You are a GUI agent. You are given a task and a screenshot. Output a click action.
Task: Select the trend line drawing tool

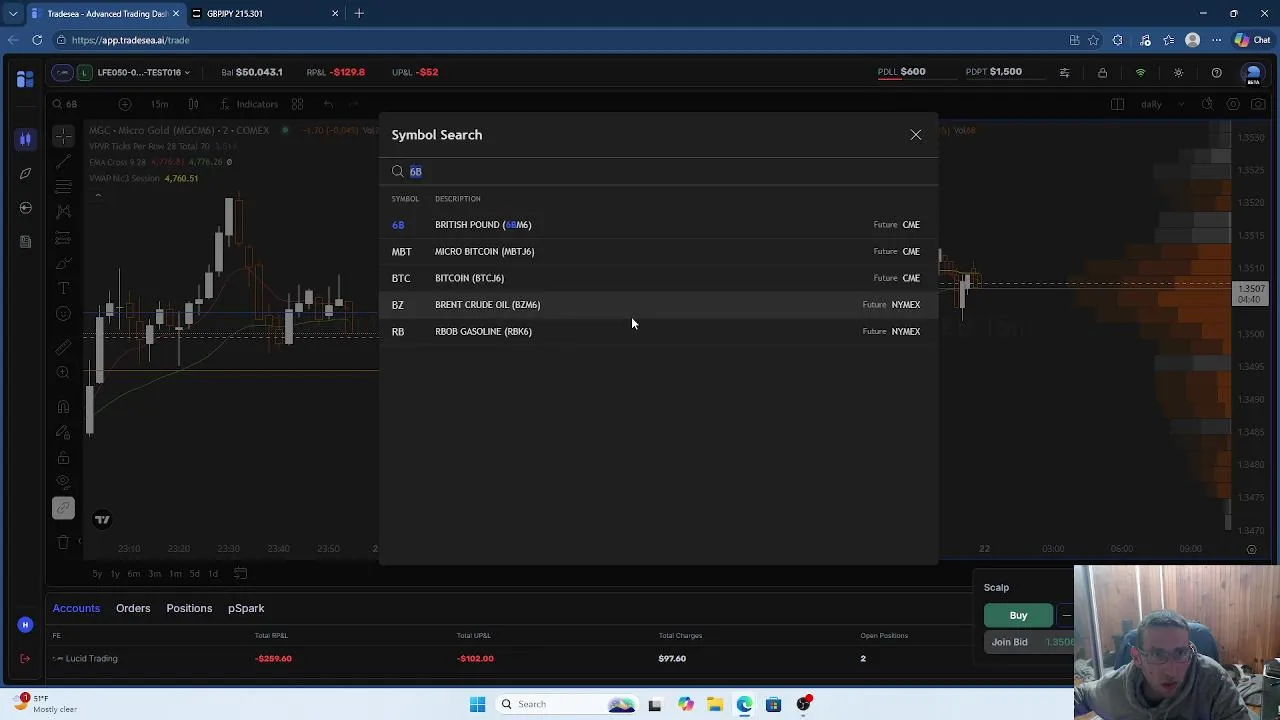pyautogui.click(x=63, y=161)
